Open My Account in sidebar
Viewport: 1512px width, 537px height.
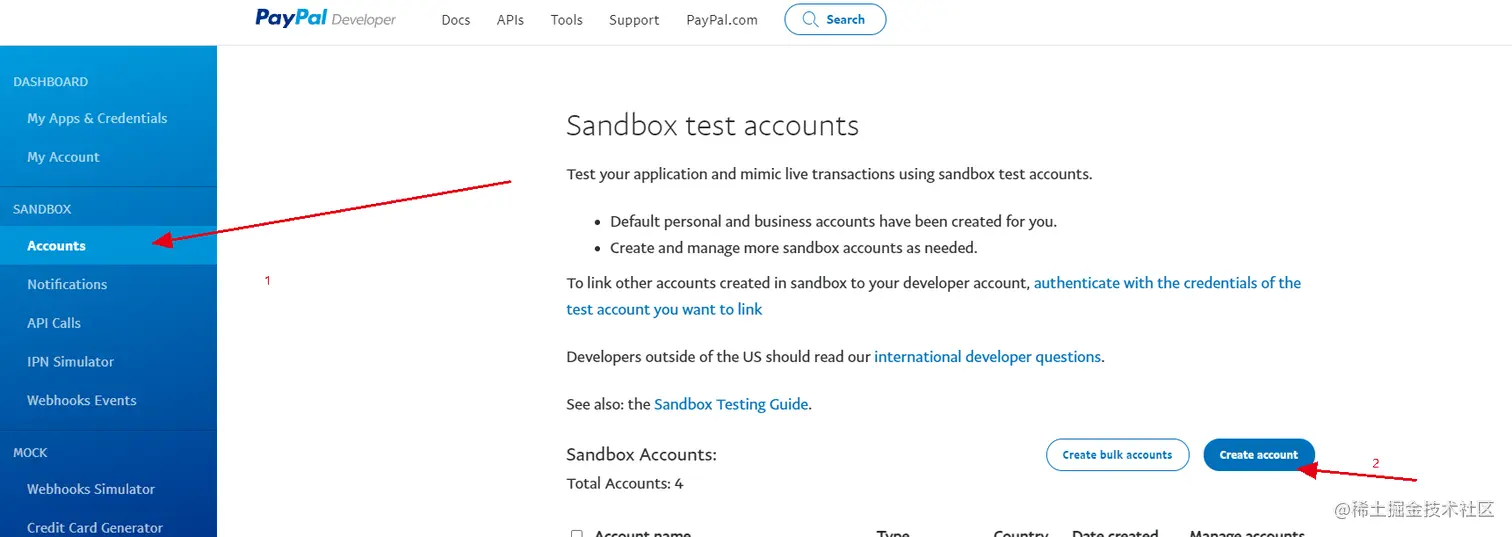tap(63, 157)
